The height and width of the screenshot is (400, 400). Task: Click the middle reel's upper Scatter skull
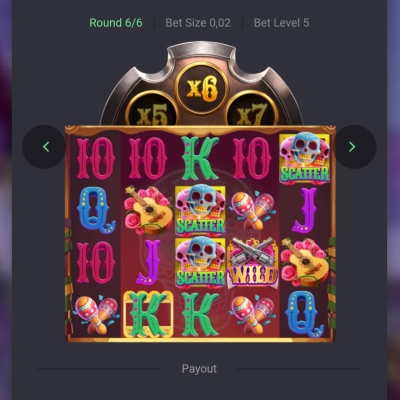(x=200, y=210)
